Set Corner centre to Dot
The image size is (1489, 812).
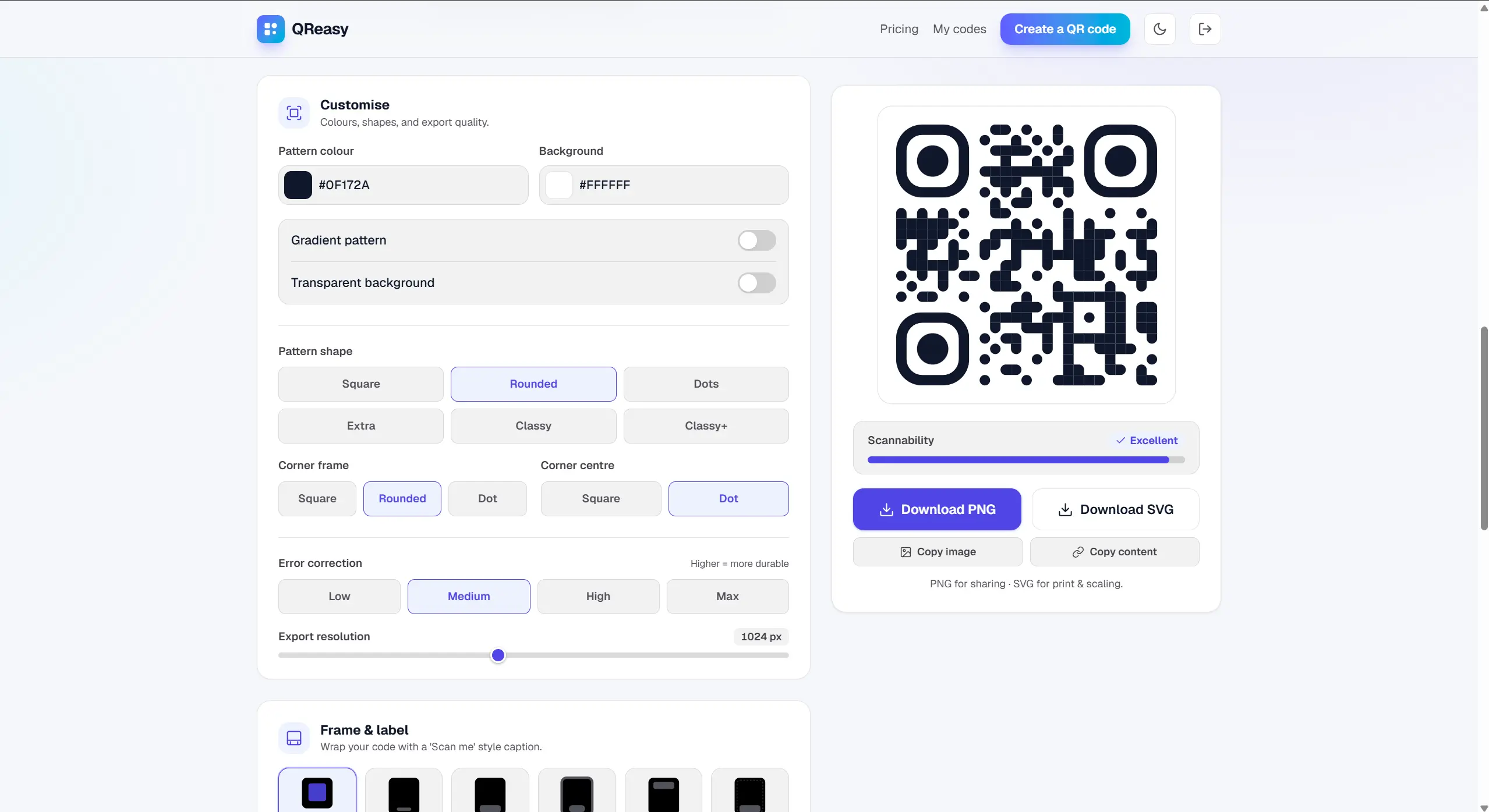(x=728, y=499)
